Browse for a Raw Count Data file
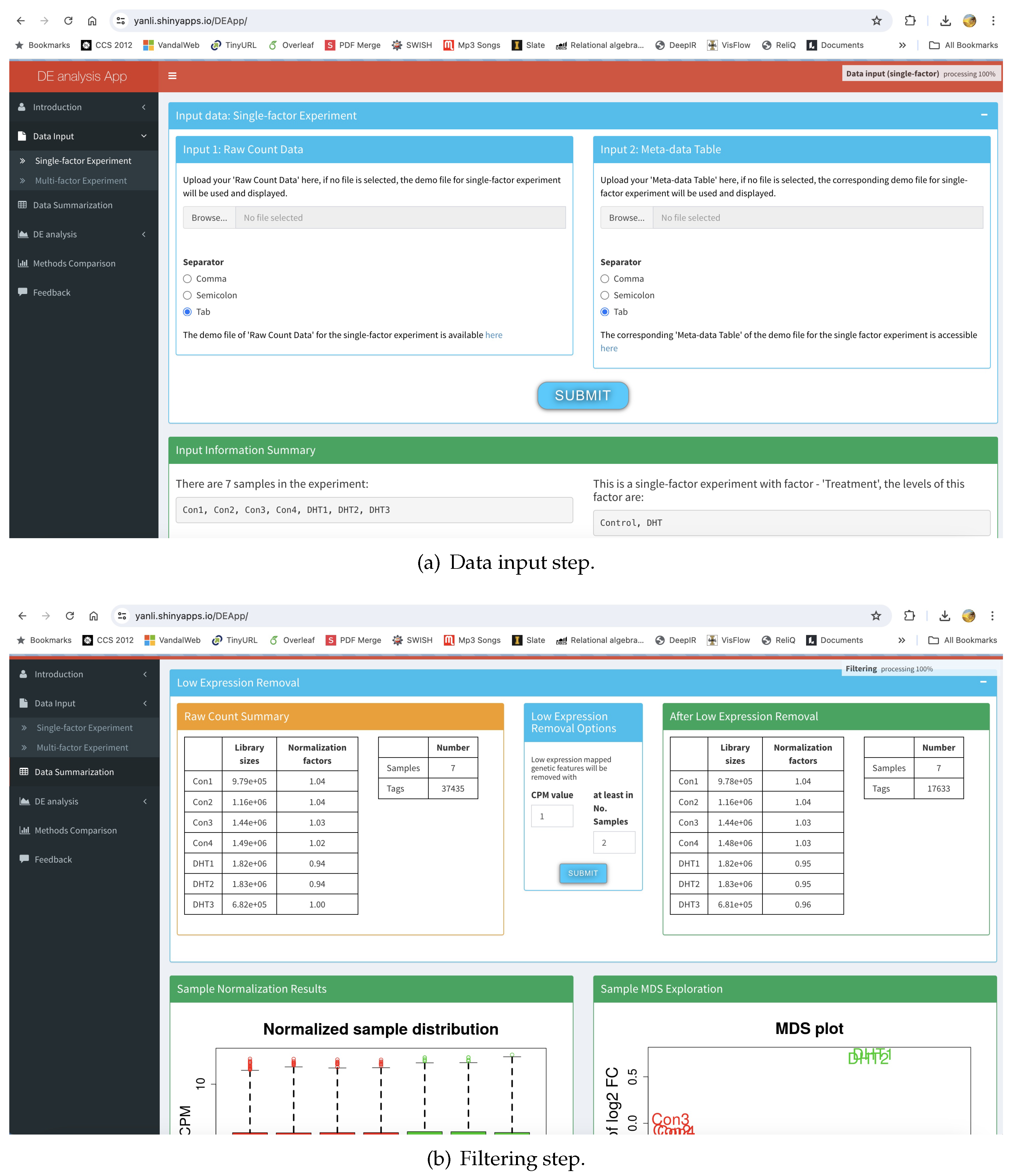Screen dimensions: 1011x1176 pos(209,218)
